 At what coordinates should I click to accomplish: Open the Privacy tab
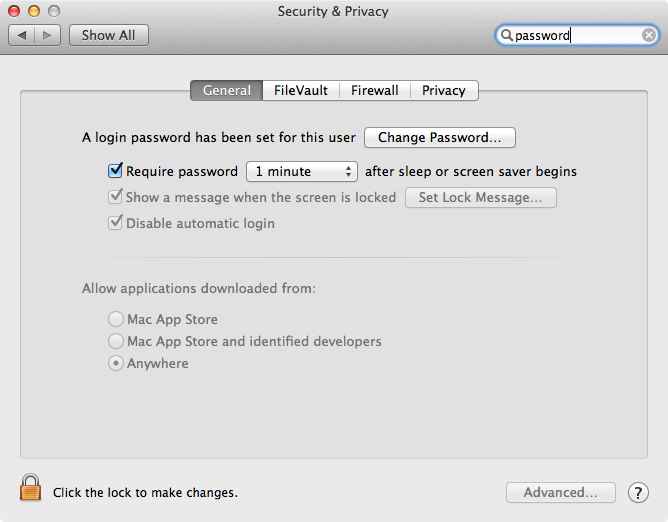[443, 90]
